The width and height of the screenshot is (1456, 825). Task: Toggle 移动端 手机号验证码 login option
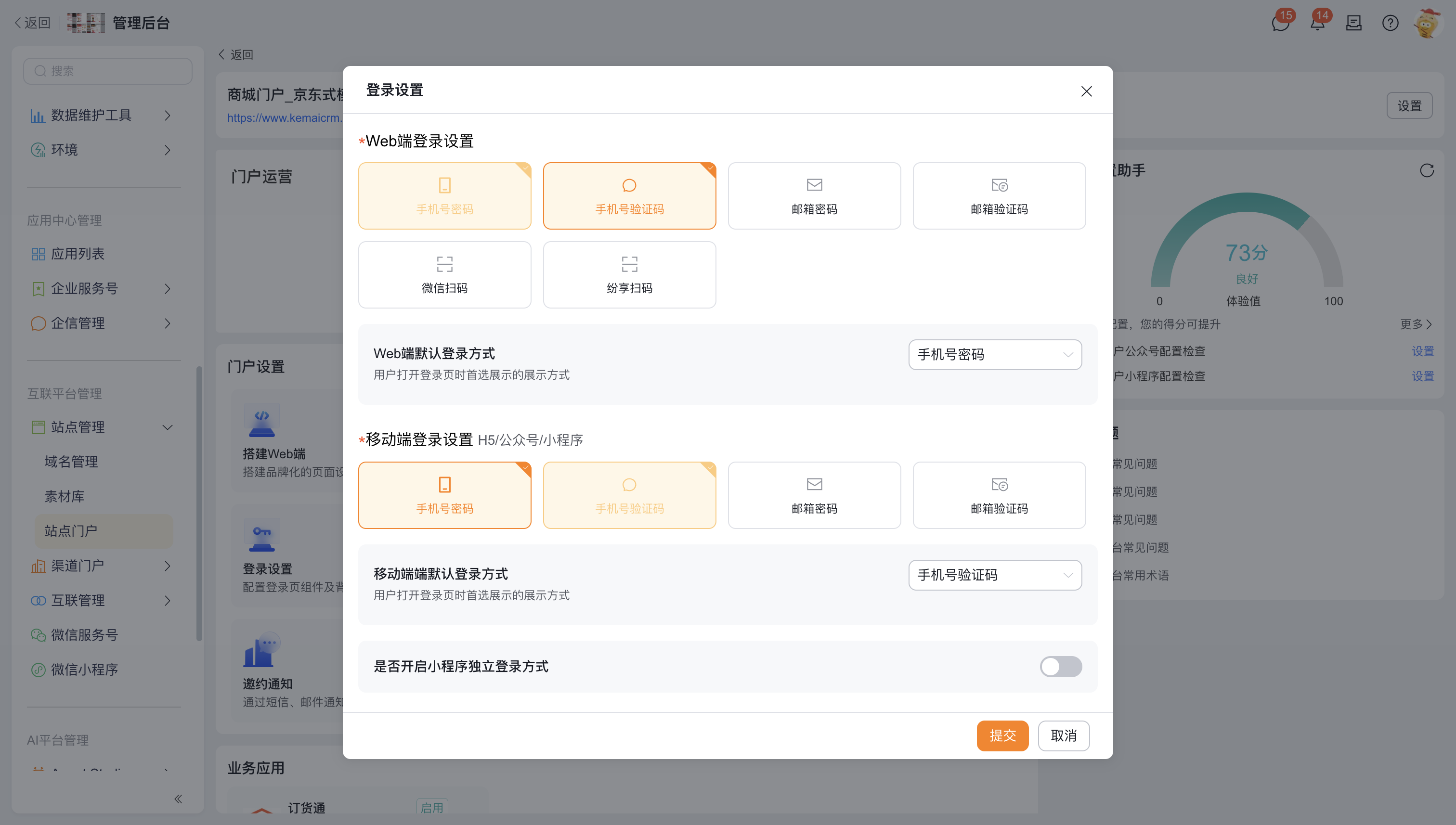[629, 495]
